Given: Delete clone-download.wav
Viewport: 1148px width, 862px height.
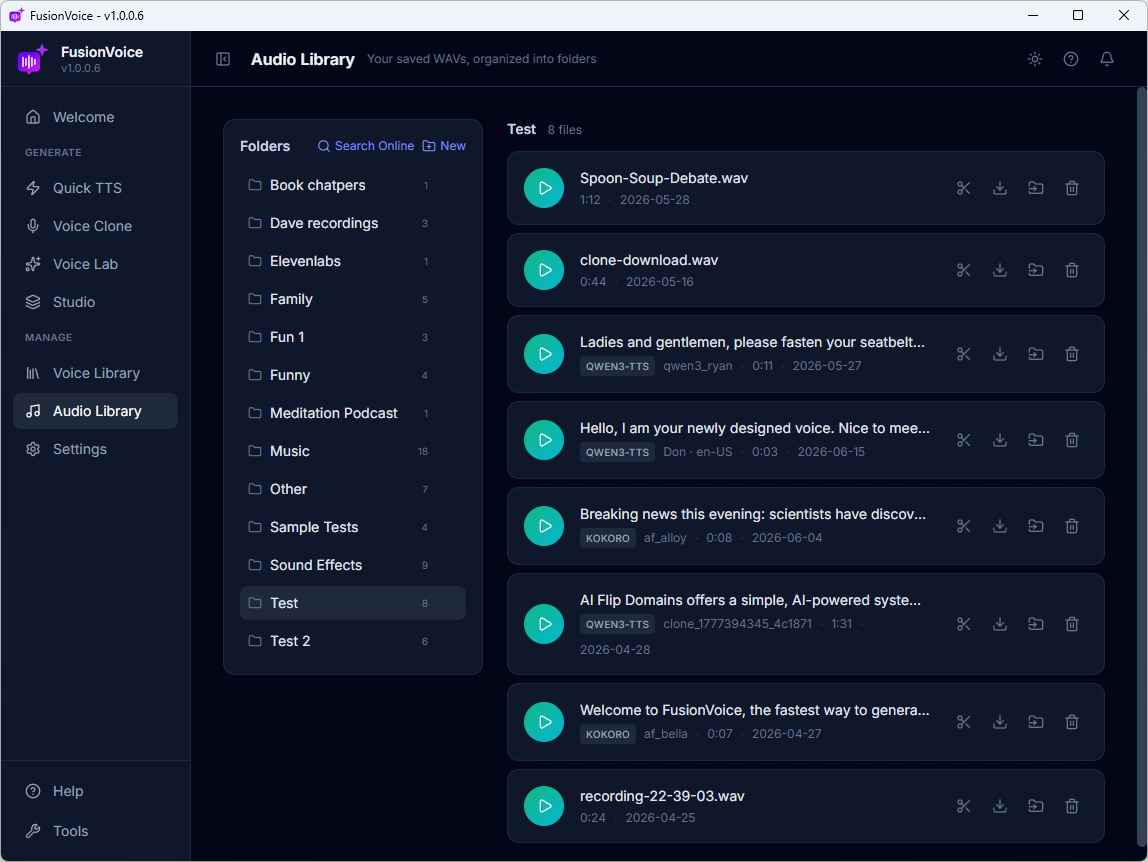Looking at the screenshot, I should [x=1072, y=270].
